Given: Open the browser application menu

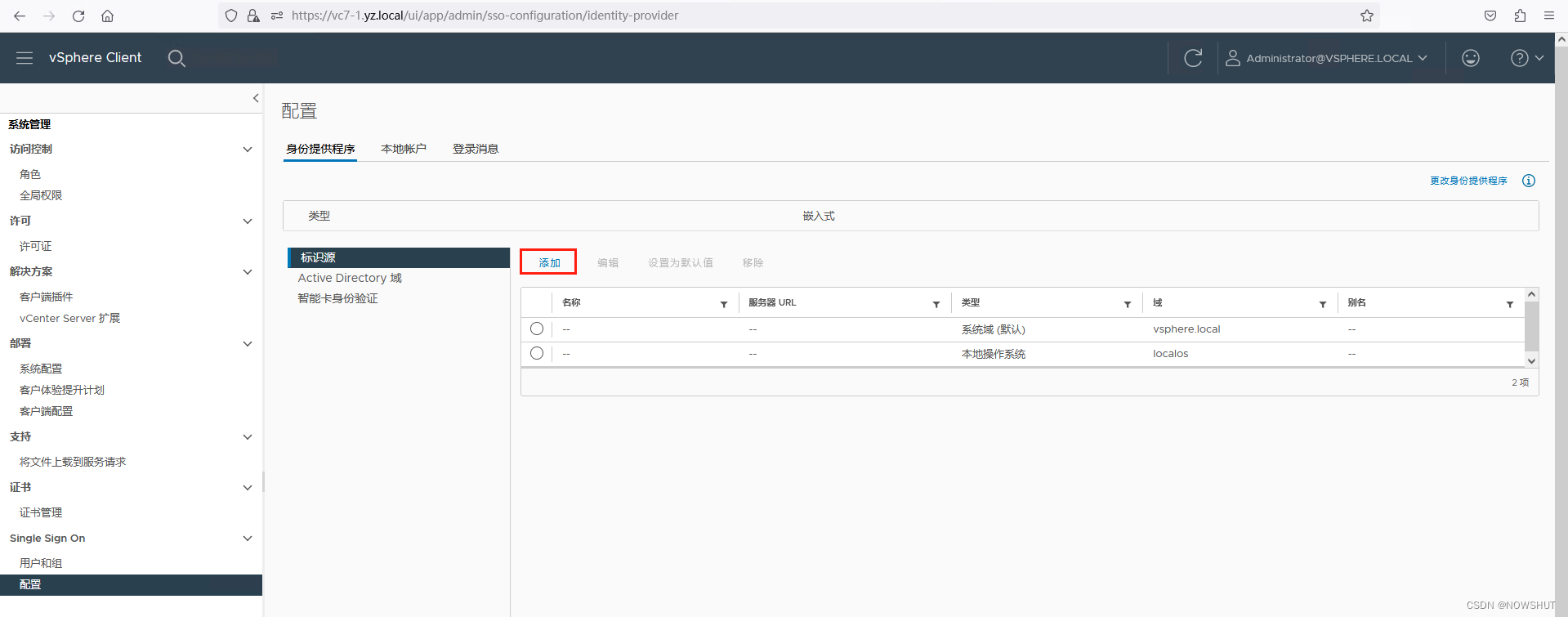Looking at the screenshot, I should (x=1548, y=16).
